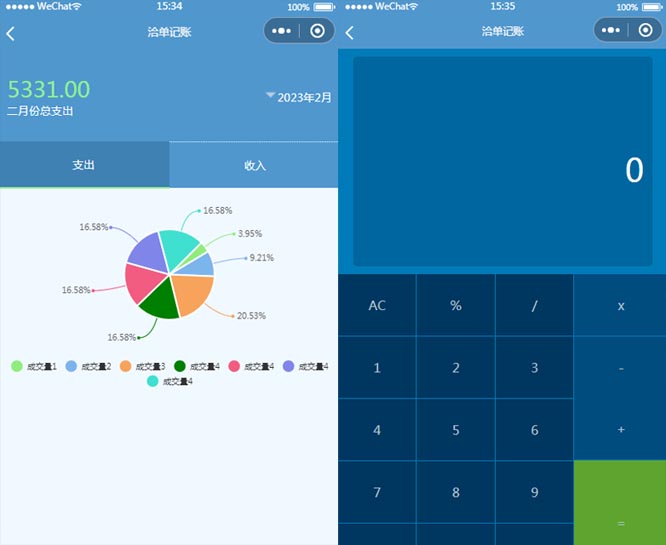Screen dimensions: 666x545
Task: Tap the percent key
Action: click(x=456, y=305)
